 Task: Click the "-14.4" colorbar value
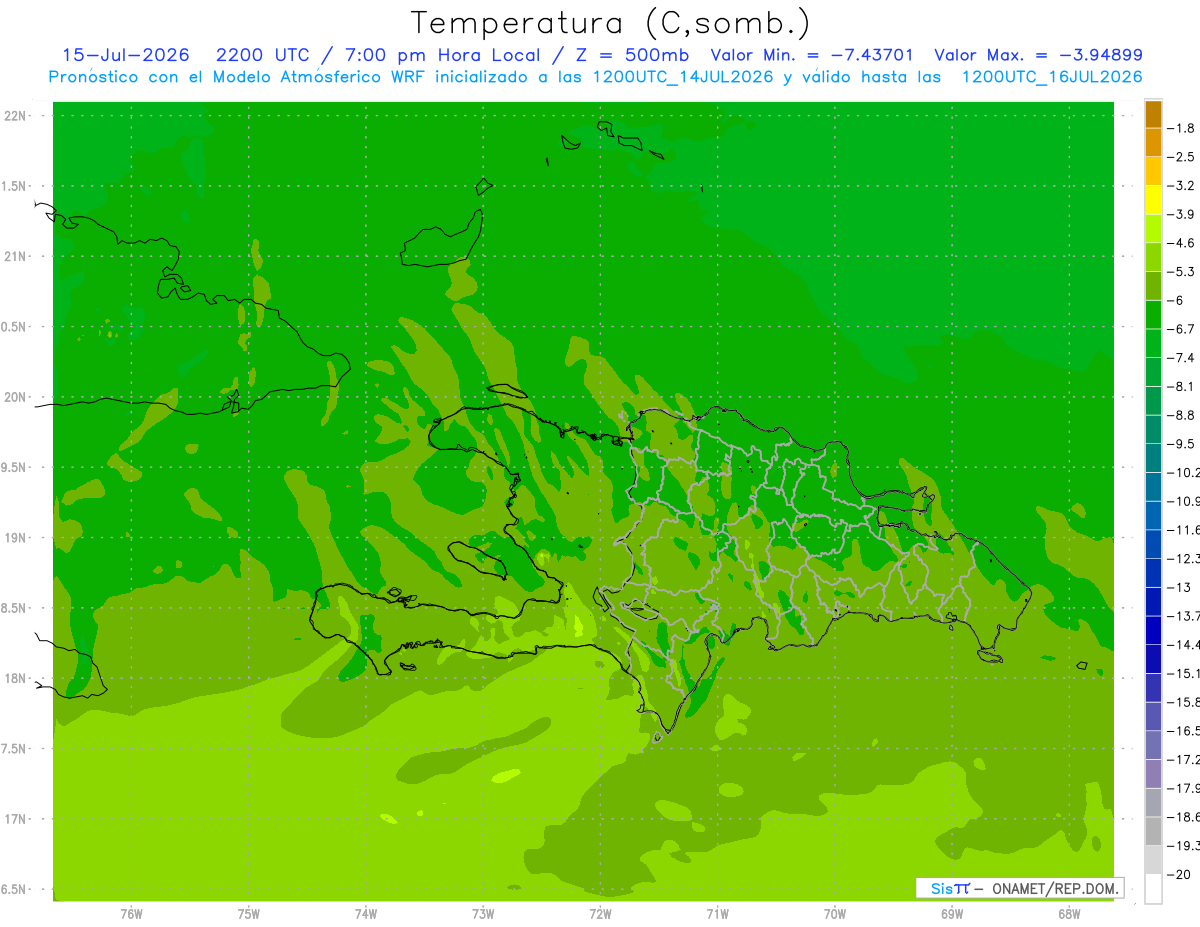[x=1185, y=644]
